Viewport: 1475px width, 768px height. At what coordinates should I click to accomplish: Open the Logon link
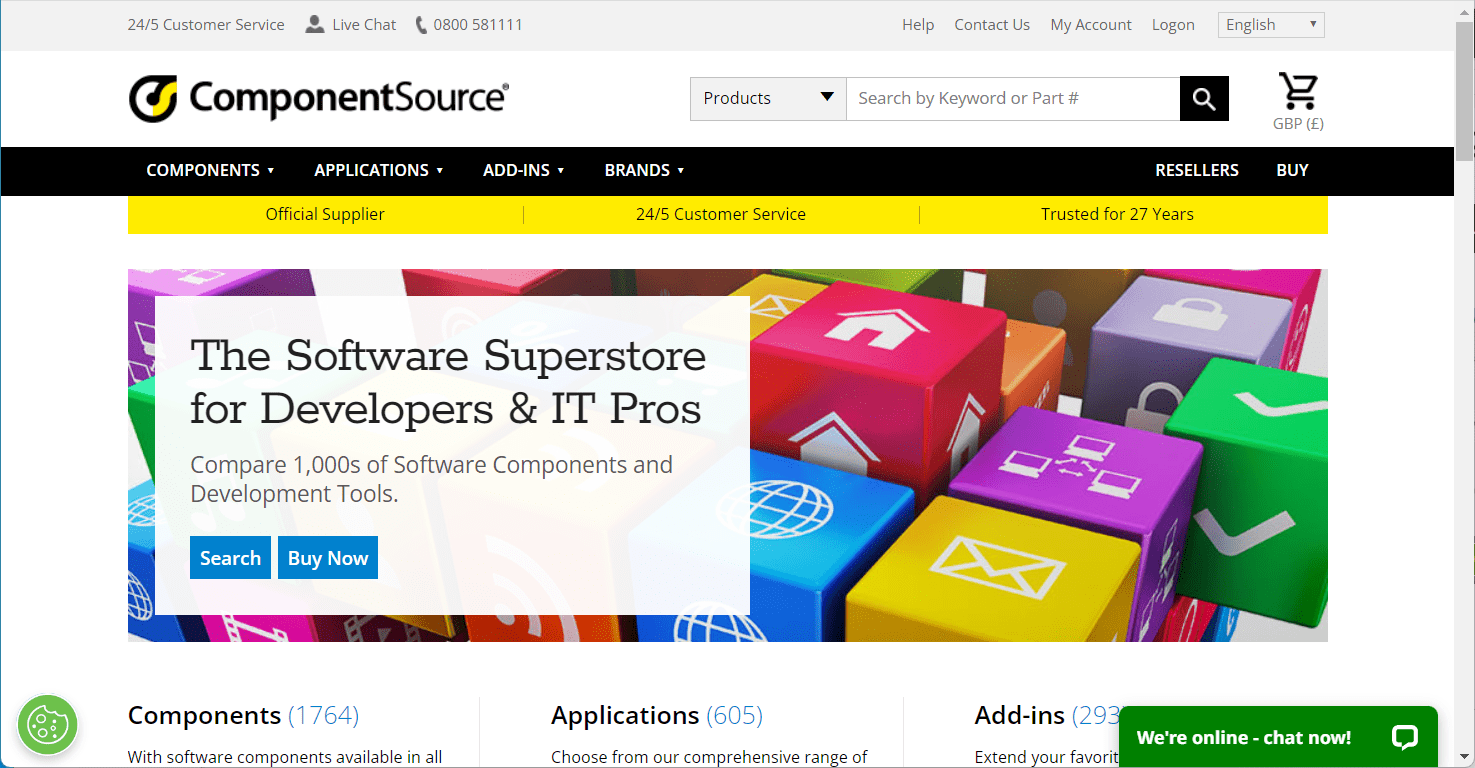(1173, 24)
